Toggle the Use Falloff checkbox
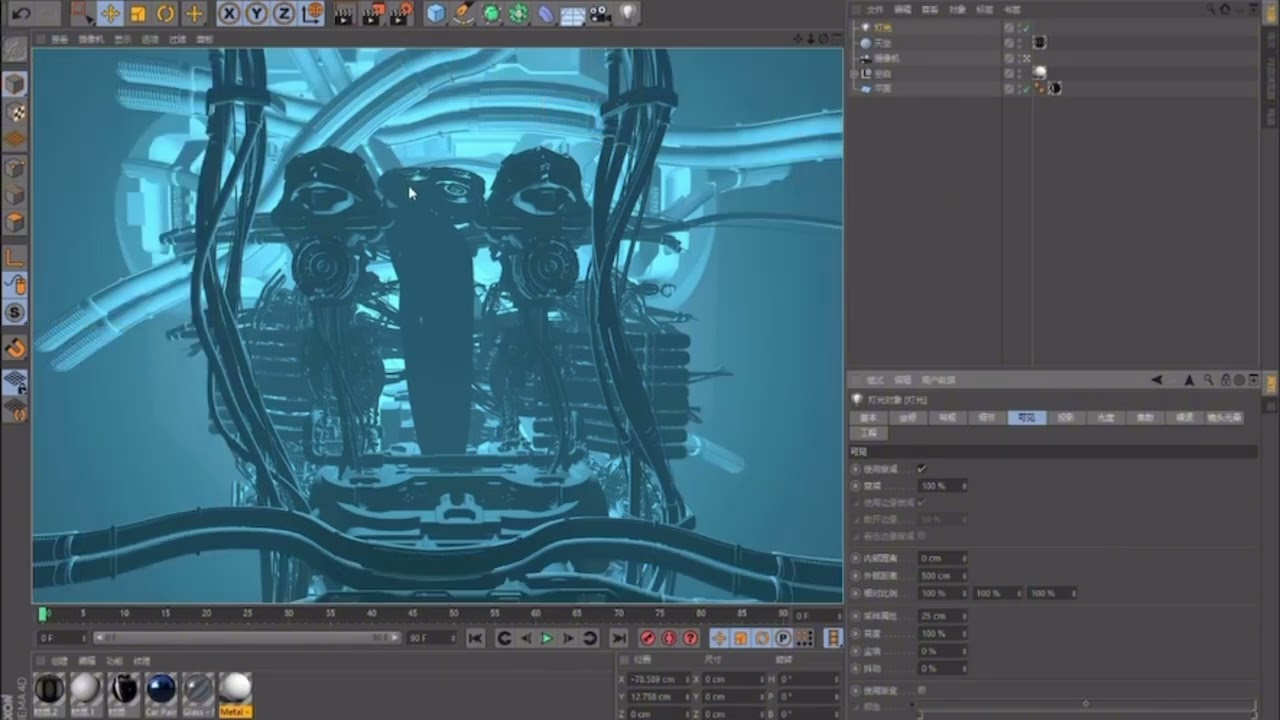1280x720 pixels. point(921,468)
